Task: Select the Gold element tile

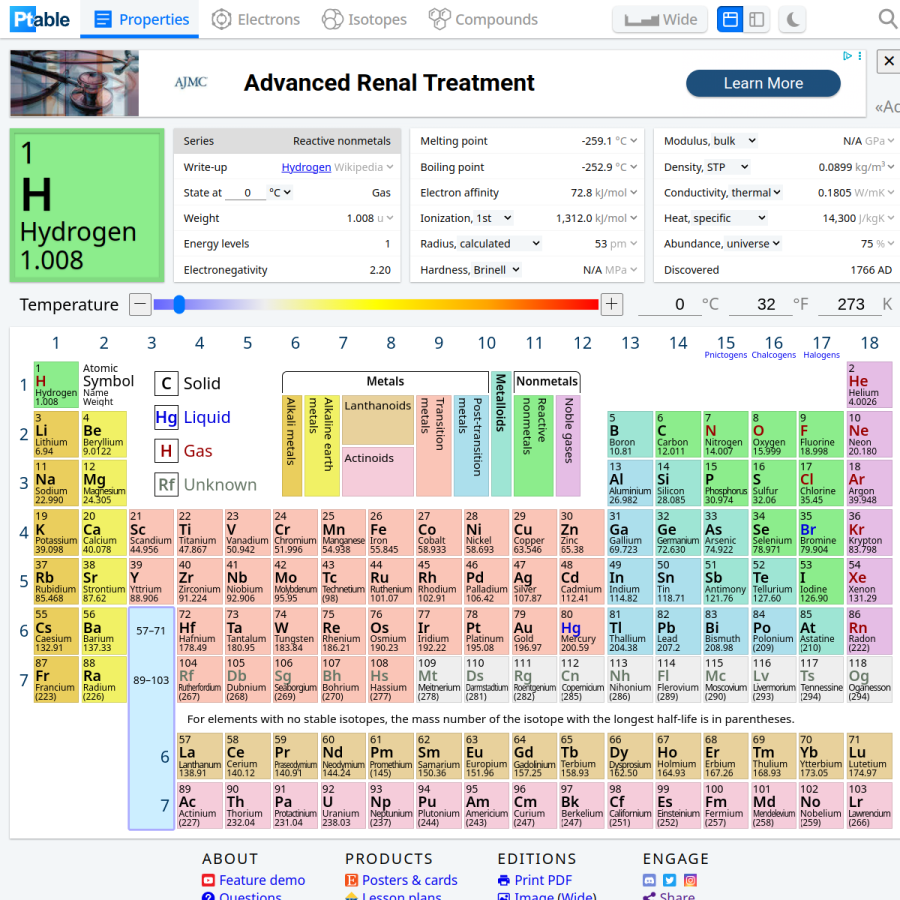Action: (534, 630)
